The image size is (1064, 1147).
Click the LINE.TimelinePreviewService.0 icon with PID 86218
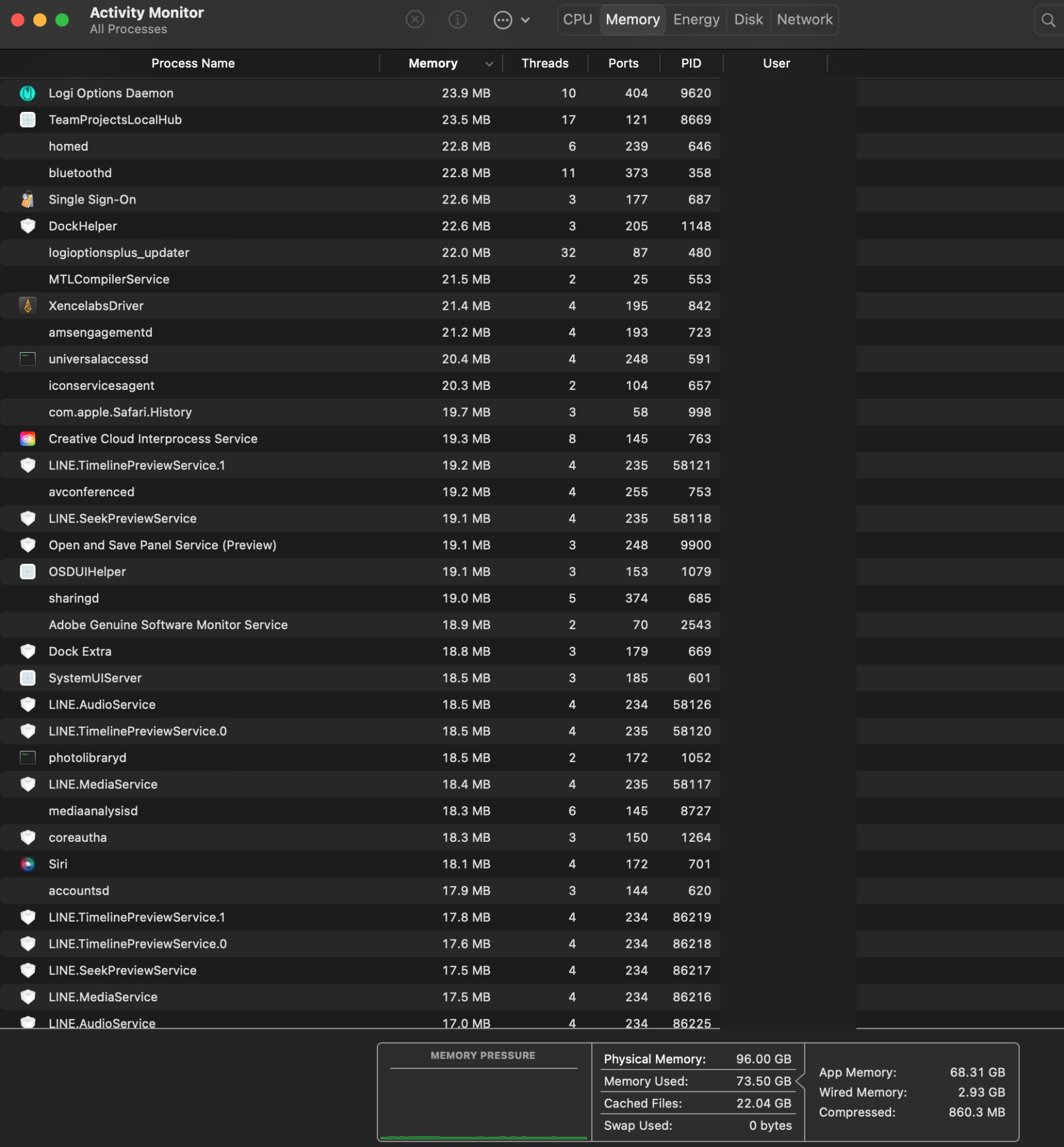pyautogui.click(x=28, y=943)
